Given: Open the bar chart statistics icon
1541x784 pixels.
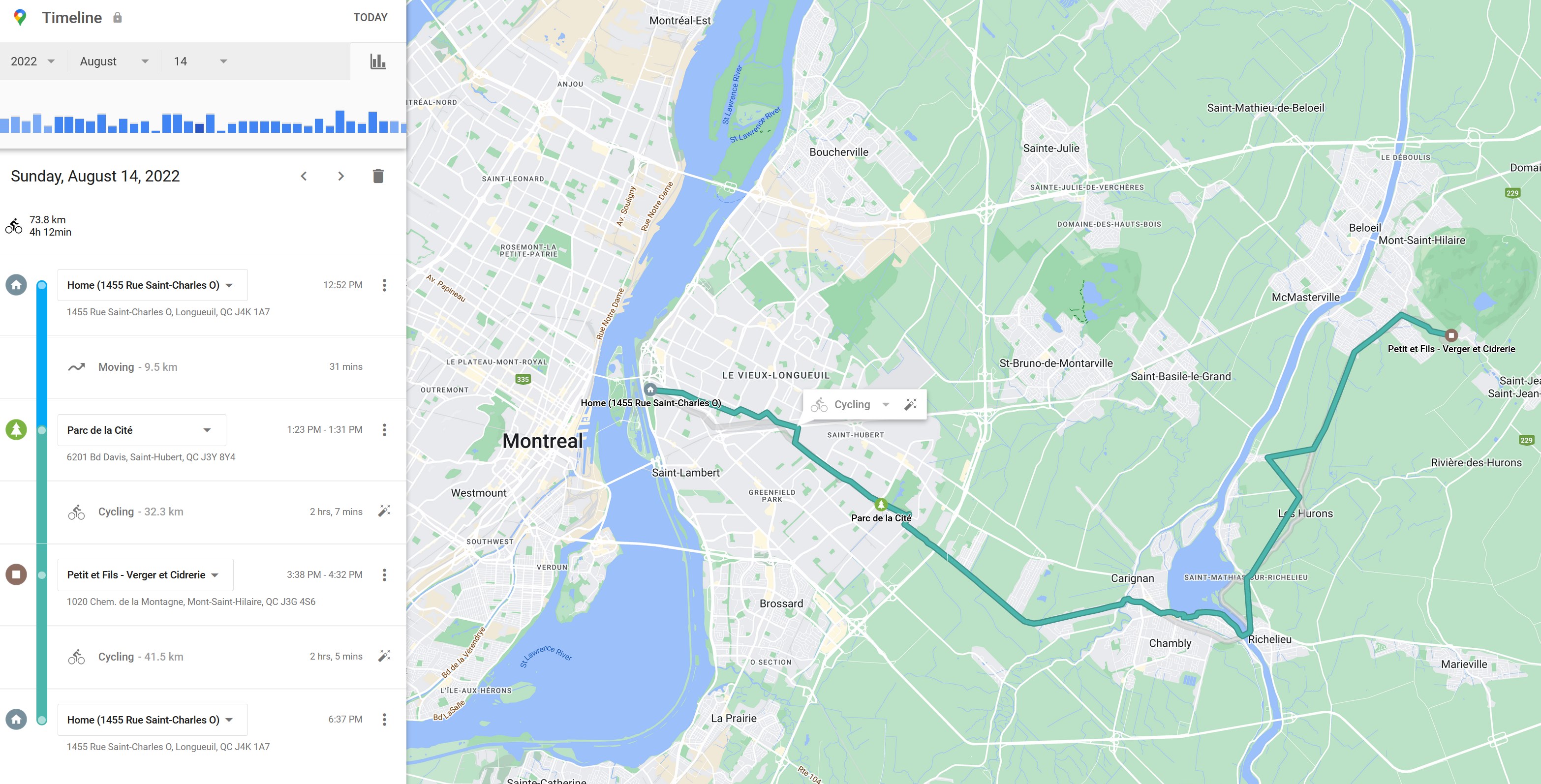Looking at the screenshot, I should (x=377, y=61).
